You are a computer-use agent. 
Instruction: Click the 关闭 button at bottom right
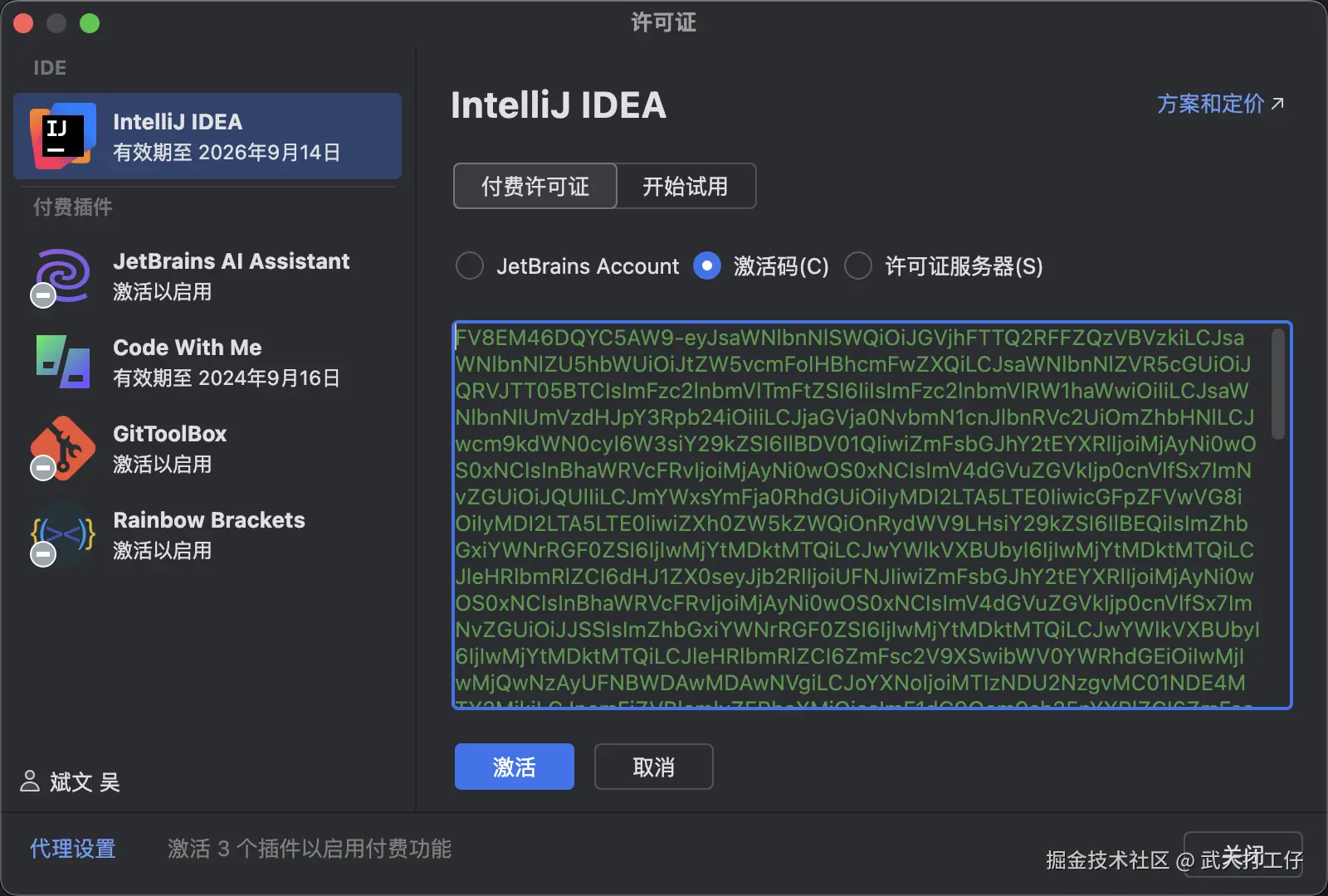(x=1243, y=855)
